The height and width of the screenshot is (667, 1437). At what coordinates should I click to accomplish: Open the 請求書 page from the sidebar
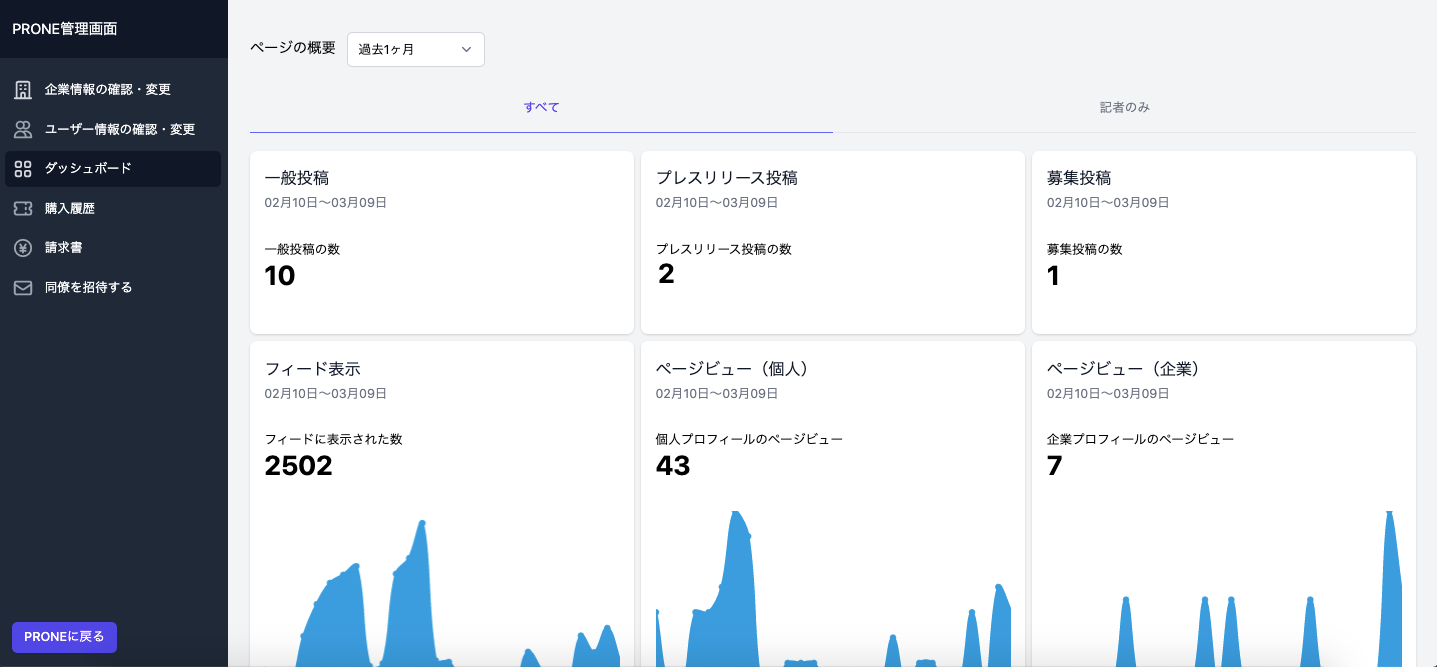[x=66, y=247]
